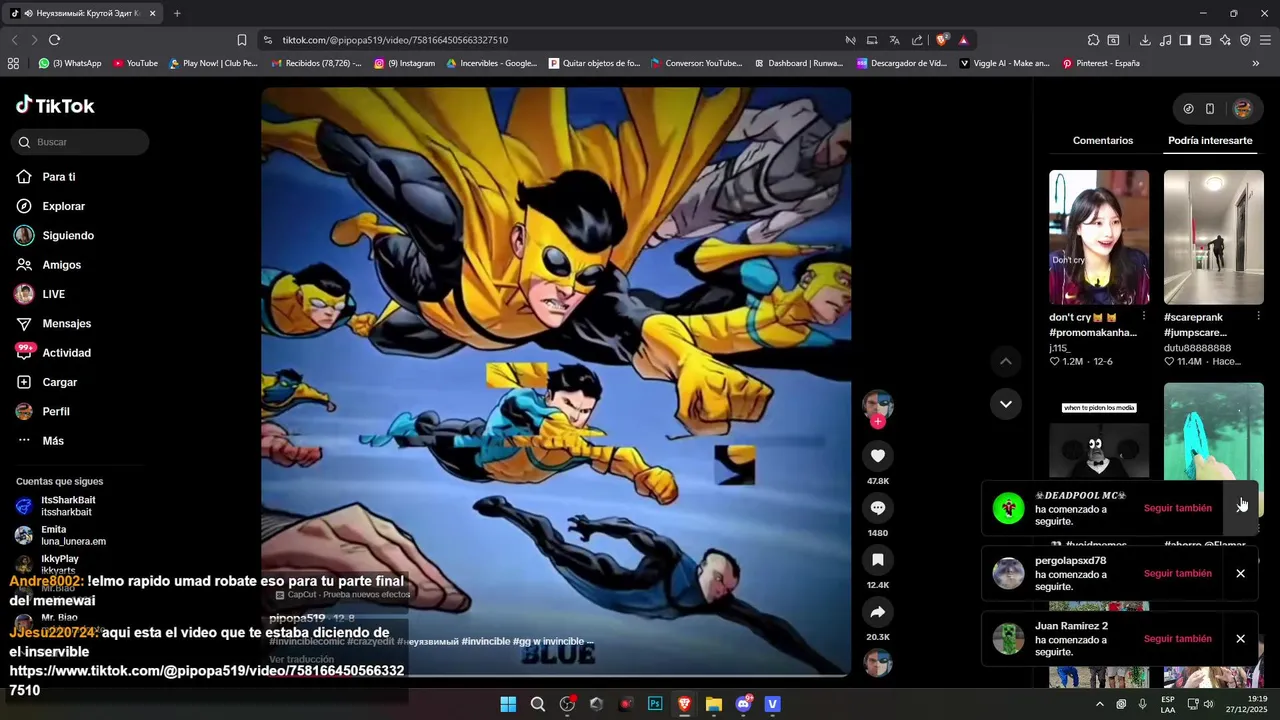Open Pinterest - España bookmark
Viewport: 1280px width, 720px height.
pos(1101,63)
